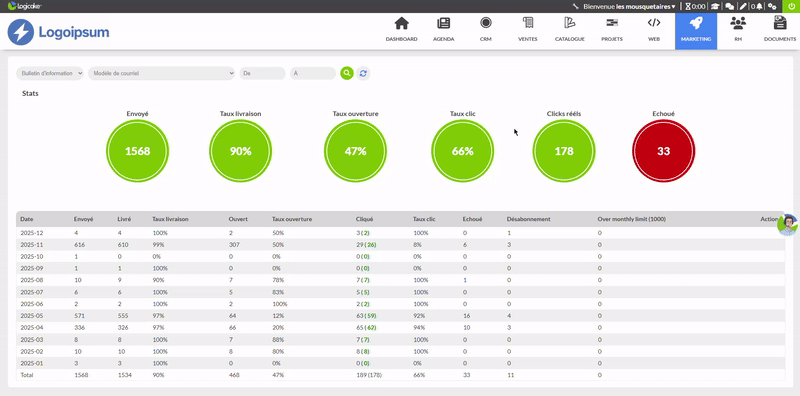Viewport: 800px width, 396px height.
Task: Open the CRM module
Action: (x=486, y=30)
